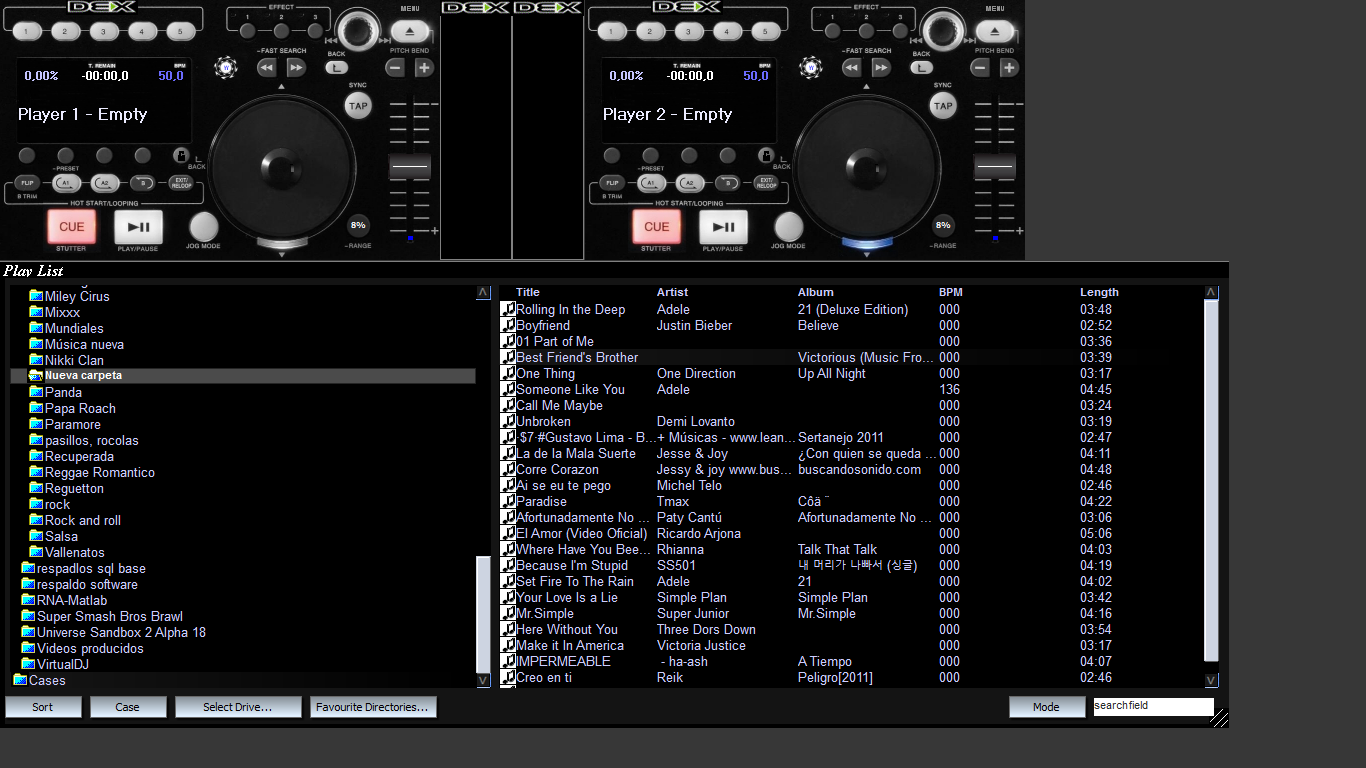Click the A1 hot start button on Player 1
Image resolution: width=1366 pixels, height=768 pixels.
click(x=66, y=183)
